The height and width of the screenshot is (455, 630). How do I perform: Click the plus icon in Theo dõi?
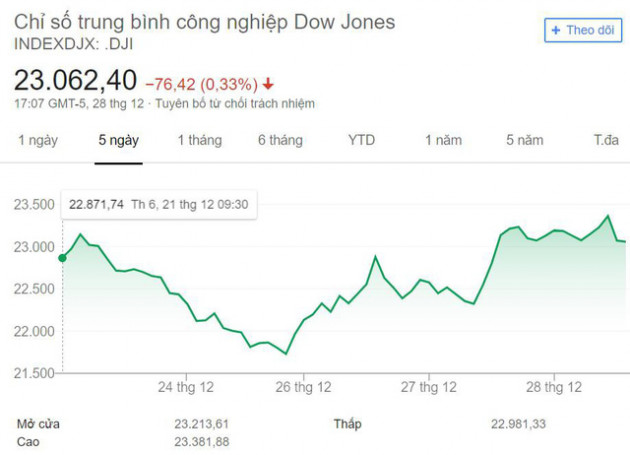coord(556,31)
